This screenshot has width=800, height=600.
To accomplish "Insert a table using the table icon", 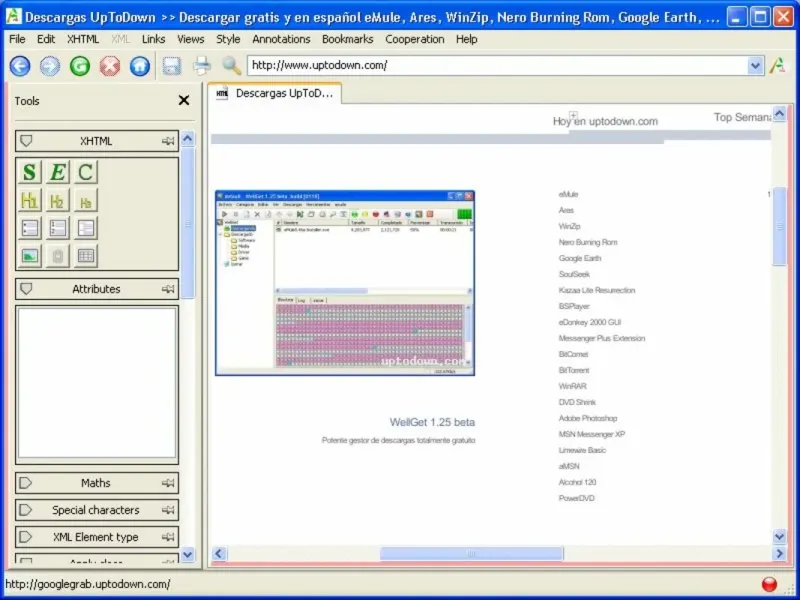I will click(86, 256).
